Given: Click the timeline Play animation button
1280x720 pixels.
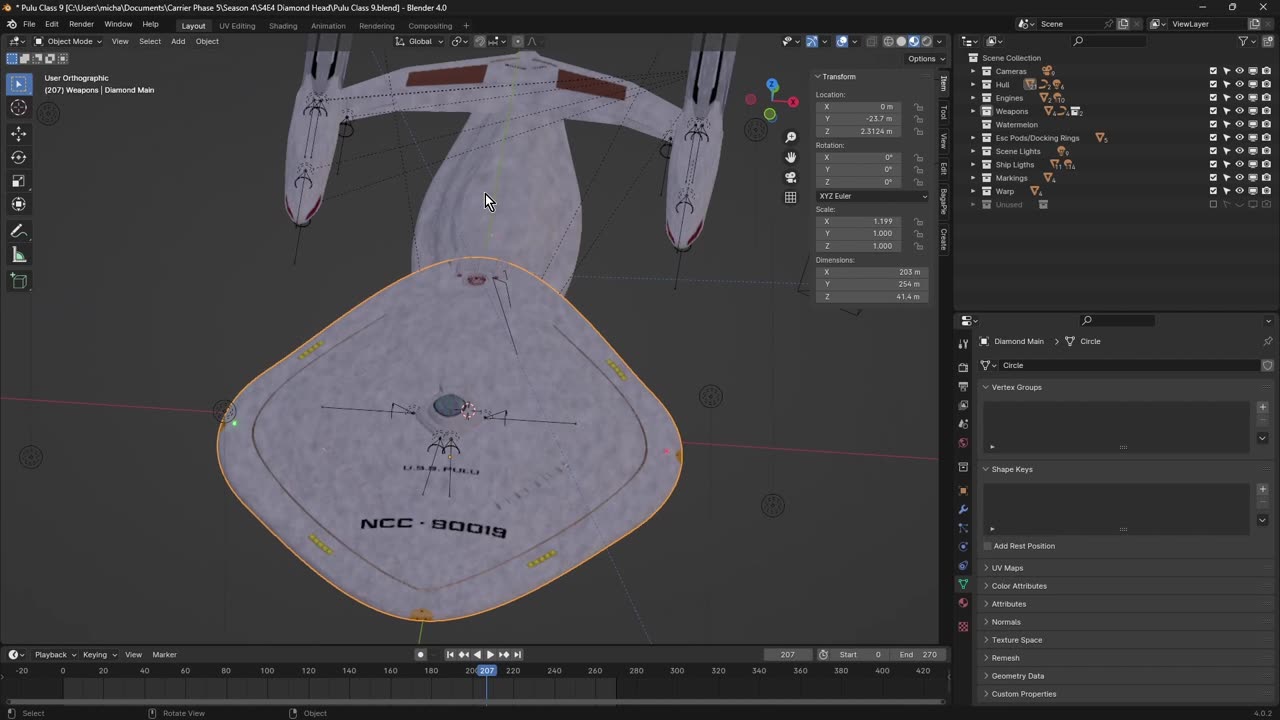Looking at the screenshot, I should click(x=490, y=655).
